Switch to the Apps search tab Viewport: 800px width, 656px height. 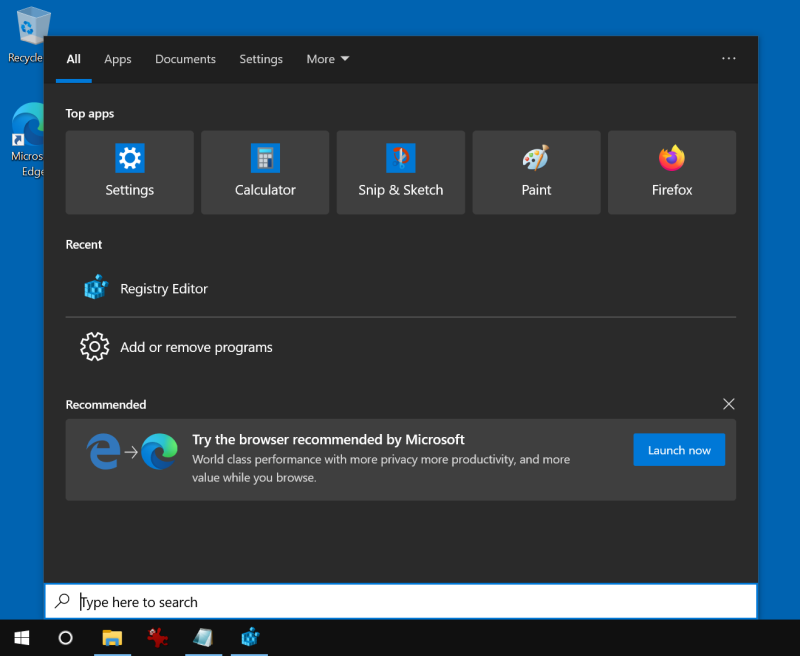[118, 59]
